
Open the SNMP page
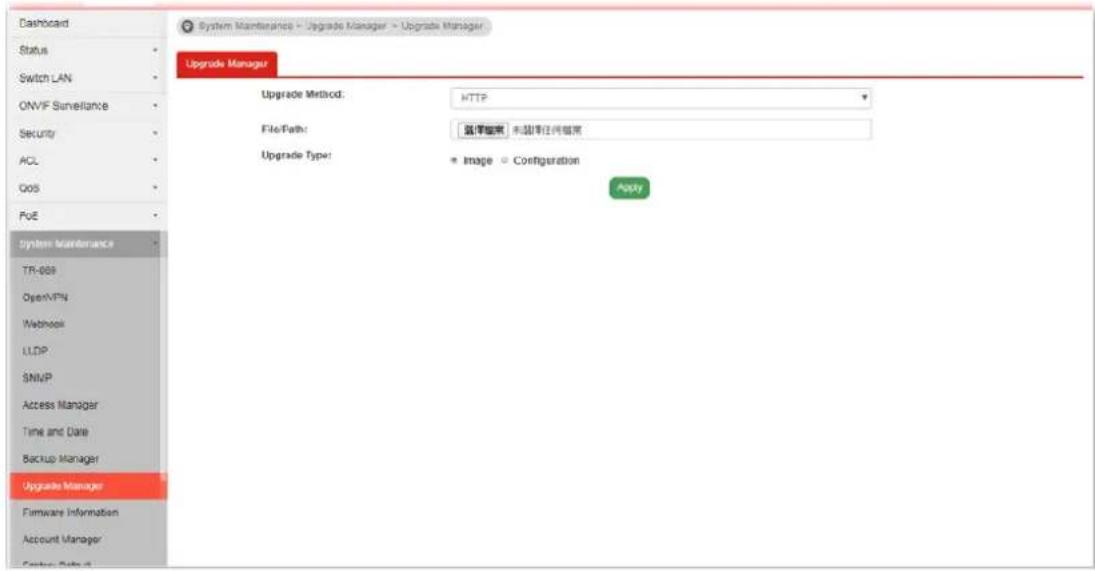[x=84, y=378]
